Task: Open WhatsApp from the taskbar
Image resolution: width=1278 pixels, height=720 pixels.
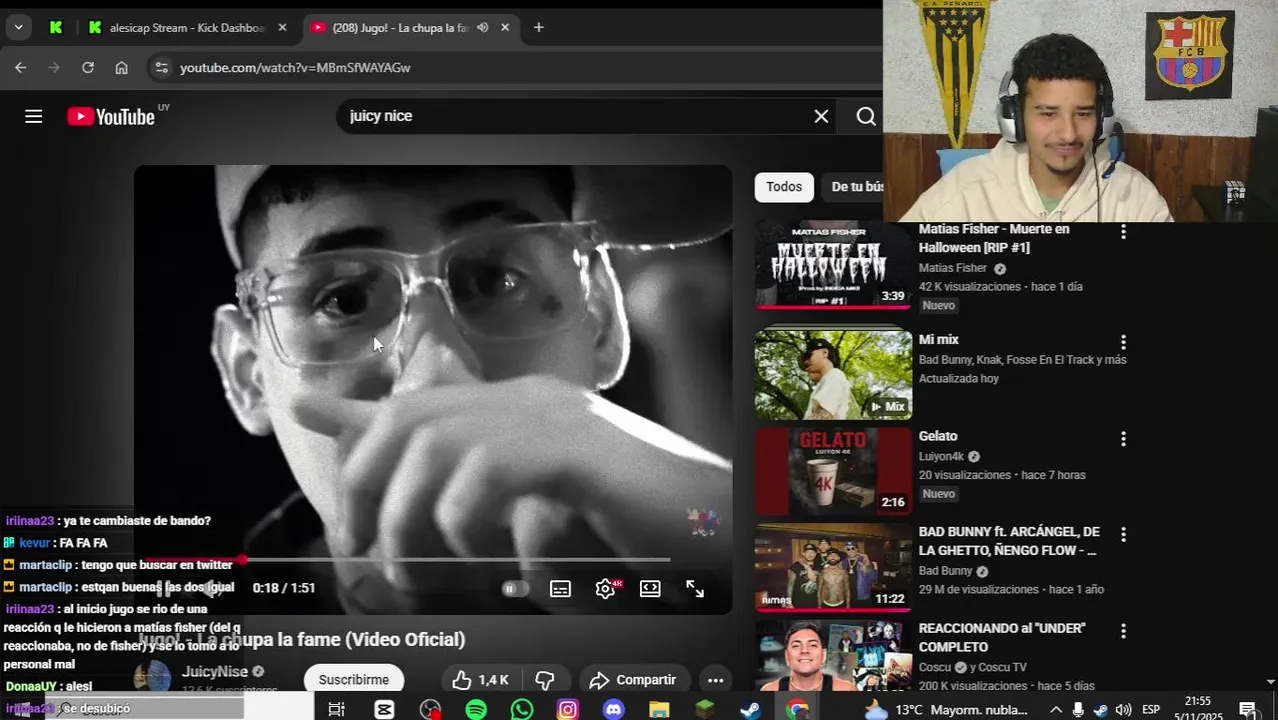Action: 522,710
